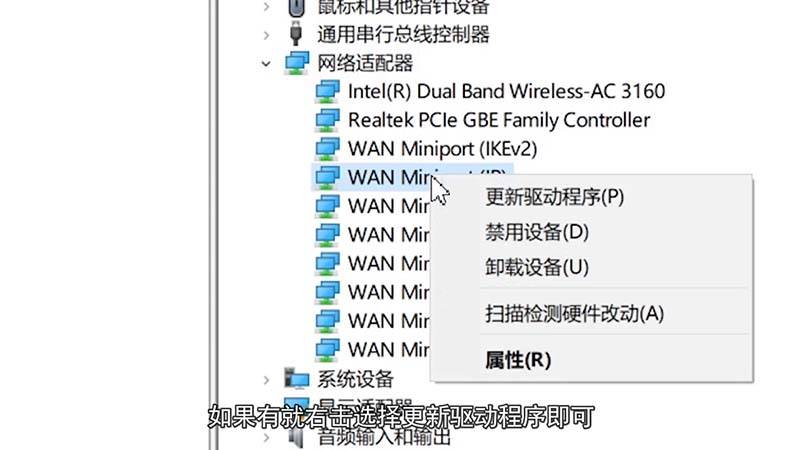Click the Intel Dual Band Wireless-AC 3160 adapter icon
Viewport: 800px width, 450px height.
tap(327, 92)
